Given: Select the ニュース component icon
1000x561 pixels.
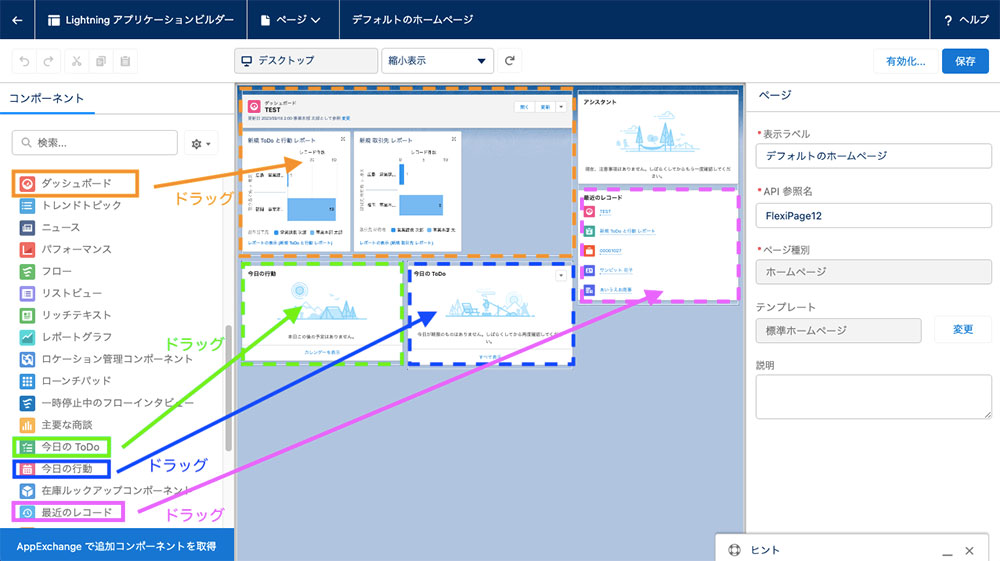Looking at the screenshot, I should (x=27, y=228).
